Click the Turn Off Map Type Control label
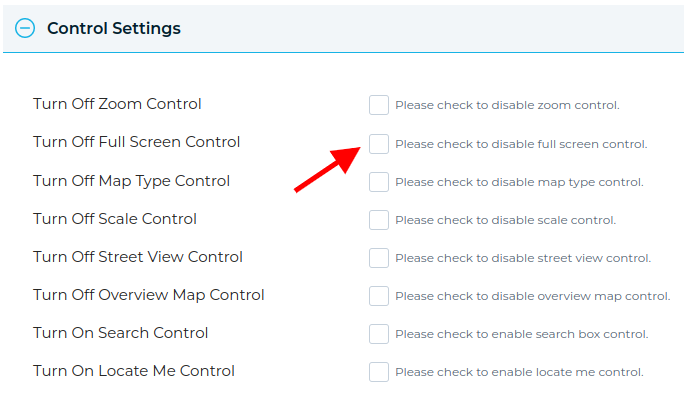This screenshot has width=684, height=418. coord(131,181)
